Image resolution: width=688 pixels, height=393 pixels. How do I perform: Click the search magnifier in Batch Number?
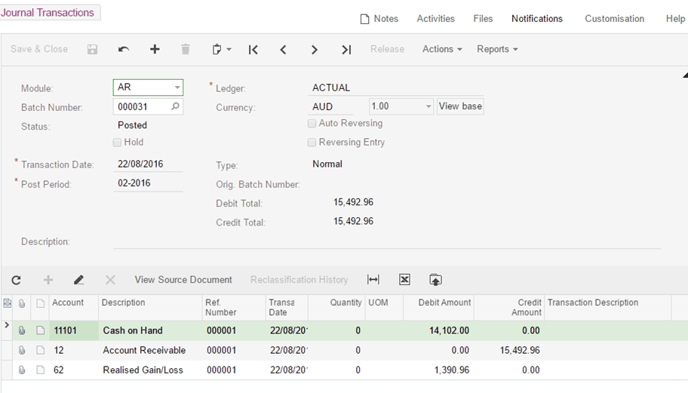click(175, 106)
